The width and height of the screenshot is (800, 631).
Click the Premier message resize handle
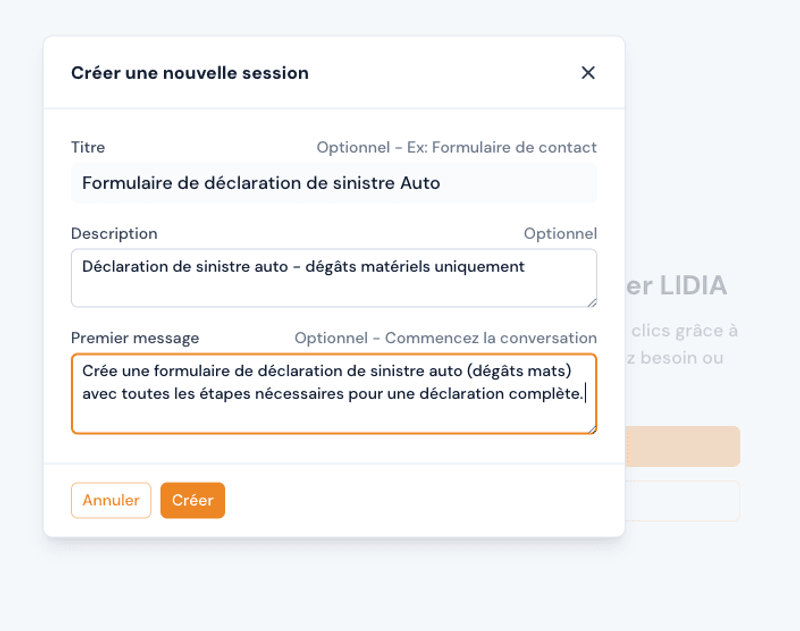[x=592, y=428]
